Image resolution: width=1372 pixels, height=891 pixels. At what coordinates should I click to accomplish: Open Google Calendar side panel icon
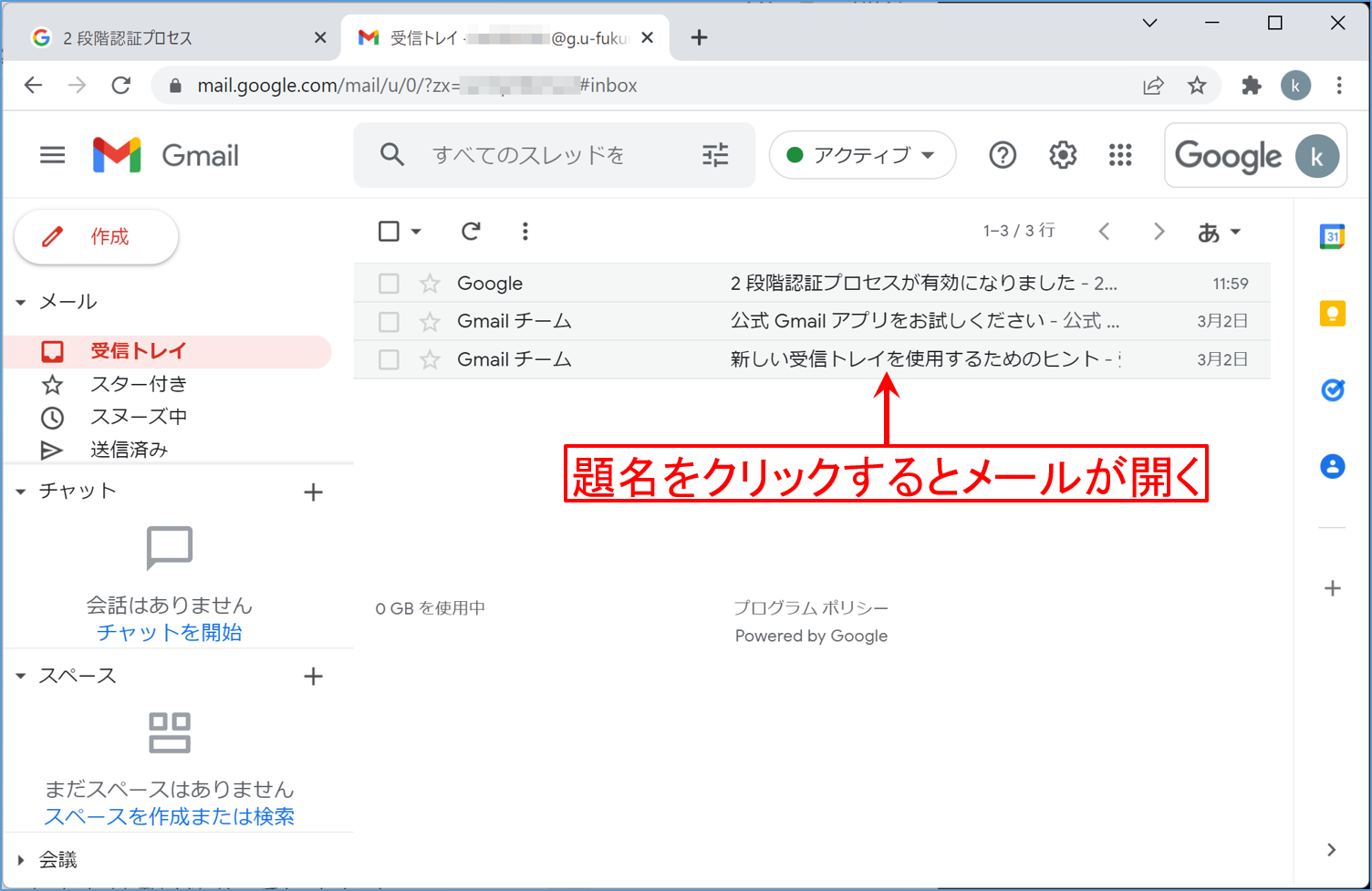coord(1333,236)
